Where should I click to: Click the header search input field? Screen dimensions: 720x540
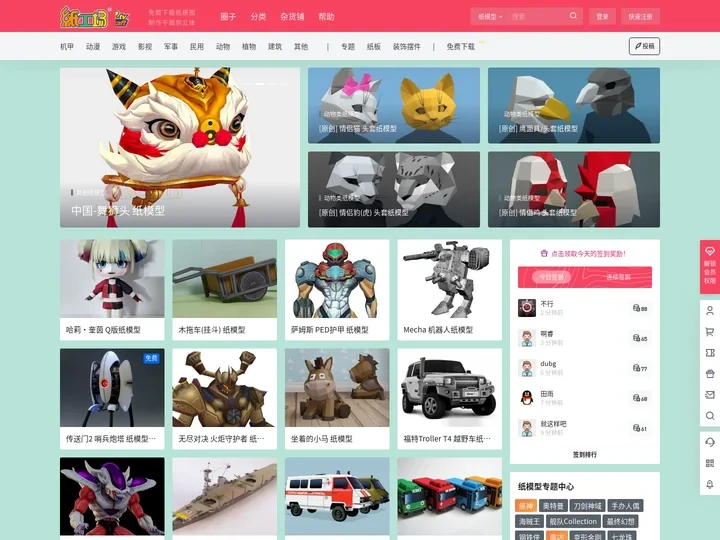coord(537,17)
